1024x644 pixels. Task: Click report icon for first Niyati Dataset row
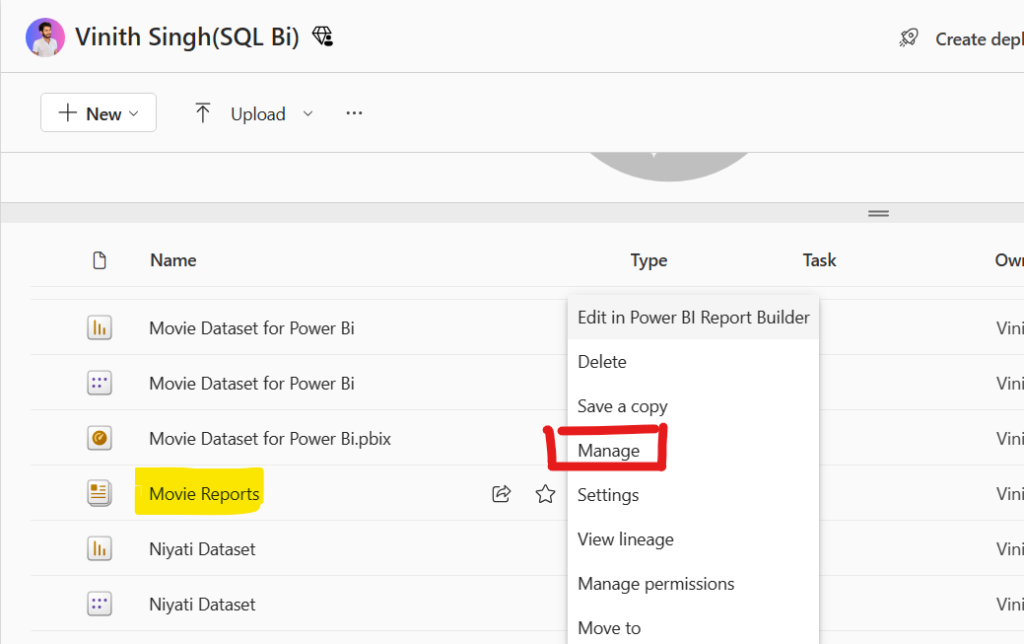99,549
